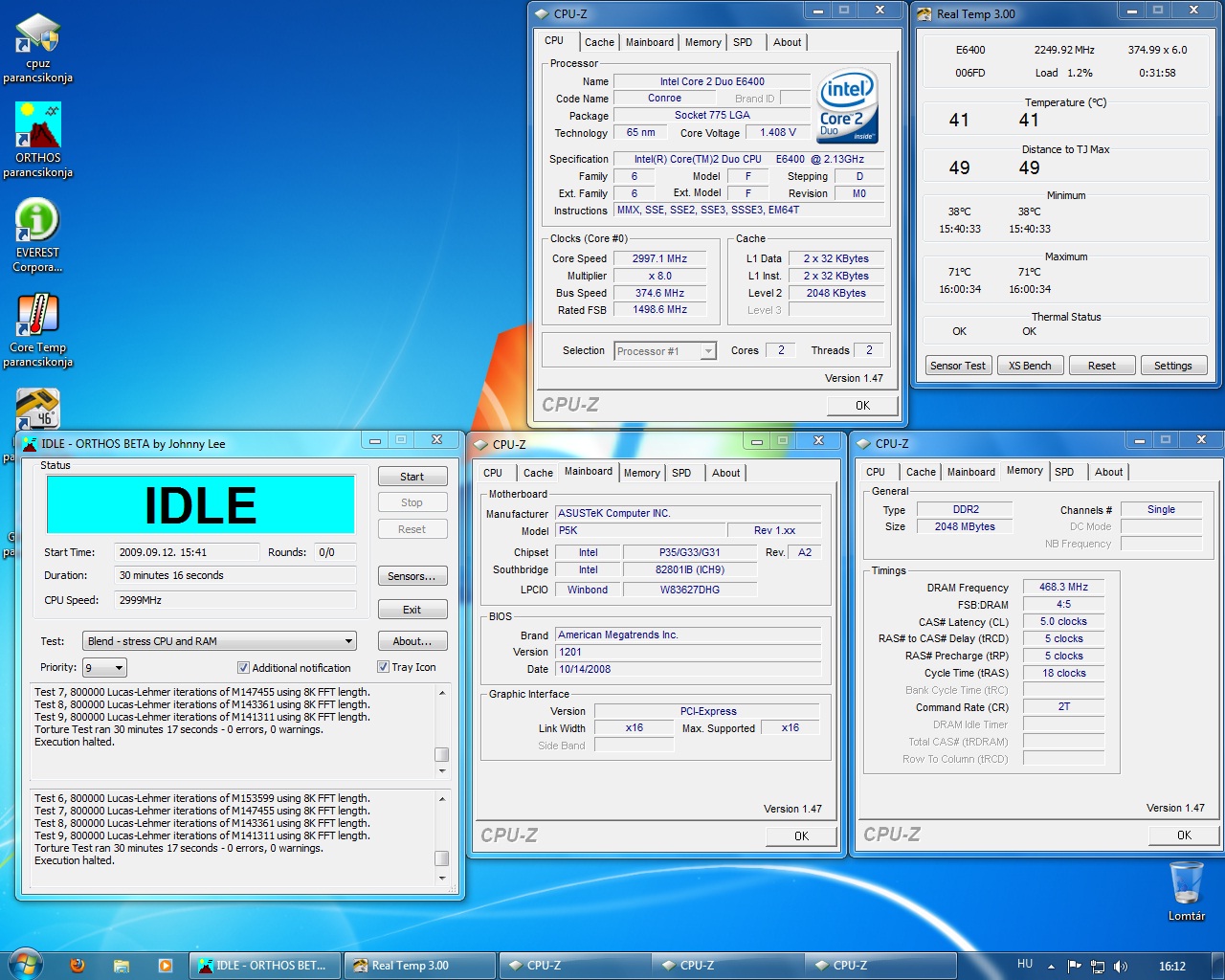
Task: Click OK in the Mainboard CPU-Z window
Action: coord(801,836)
